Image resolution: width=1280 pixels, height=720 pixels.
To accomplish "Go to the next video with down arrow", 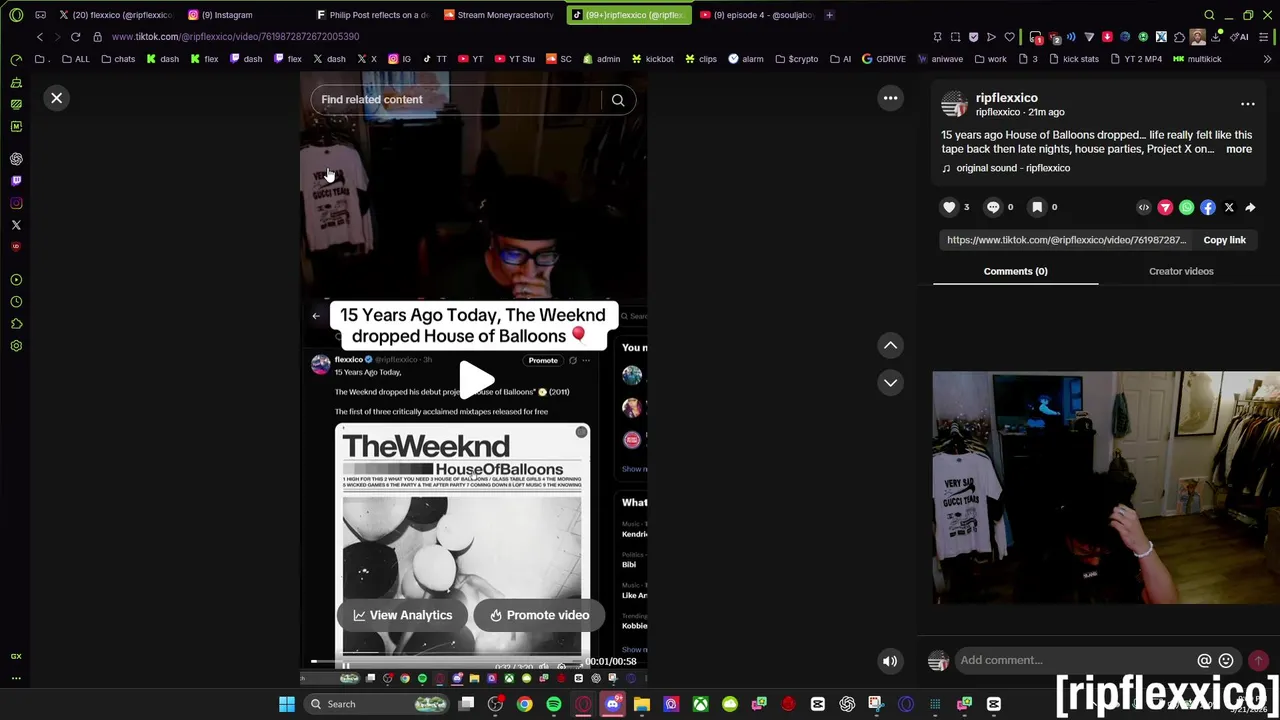I will 890,383.
